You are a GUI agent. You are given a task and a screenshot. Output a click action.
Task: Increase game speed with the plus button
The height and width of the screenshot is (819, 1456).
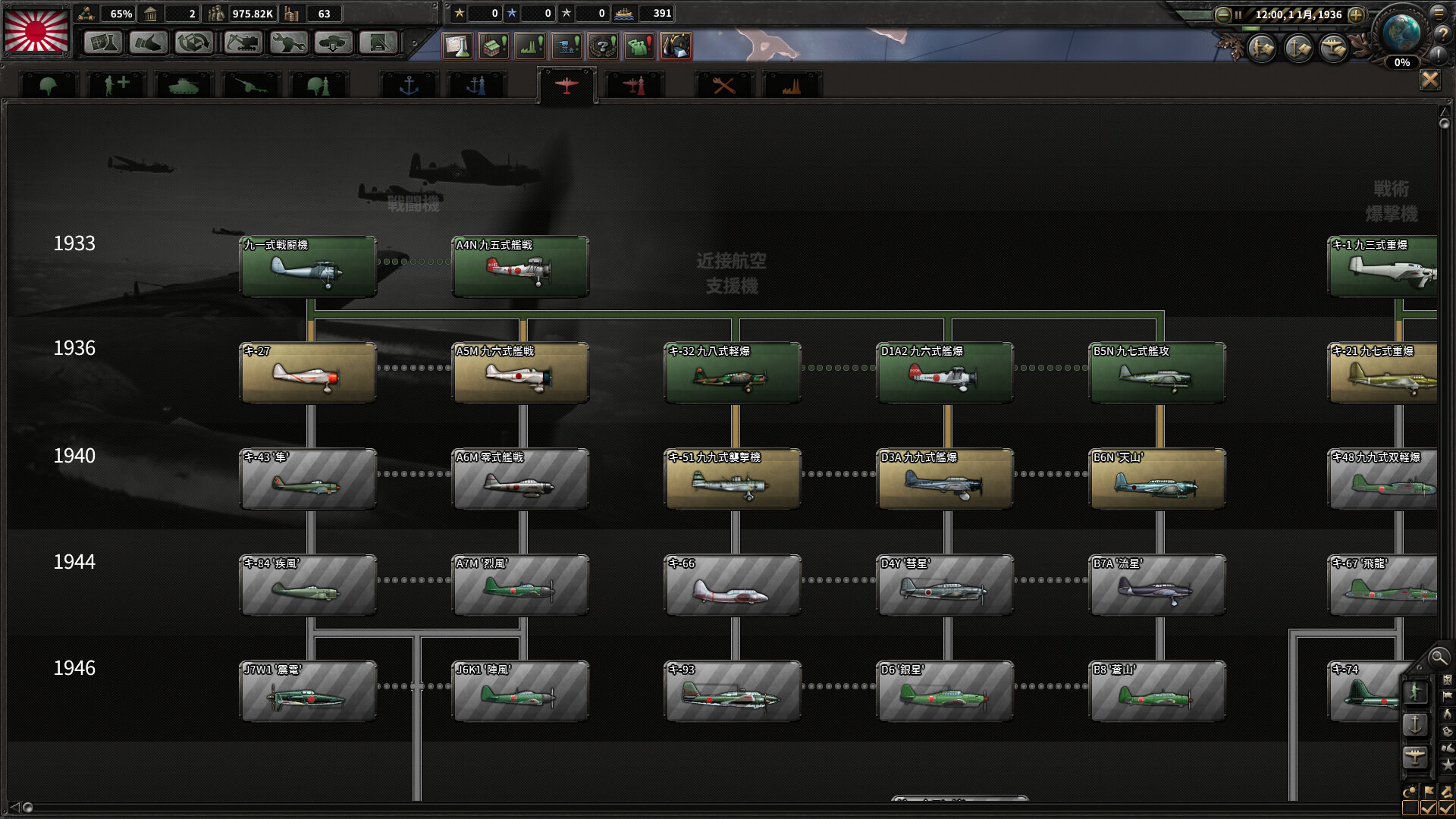pos(1357,14)
